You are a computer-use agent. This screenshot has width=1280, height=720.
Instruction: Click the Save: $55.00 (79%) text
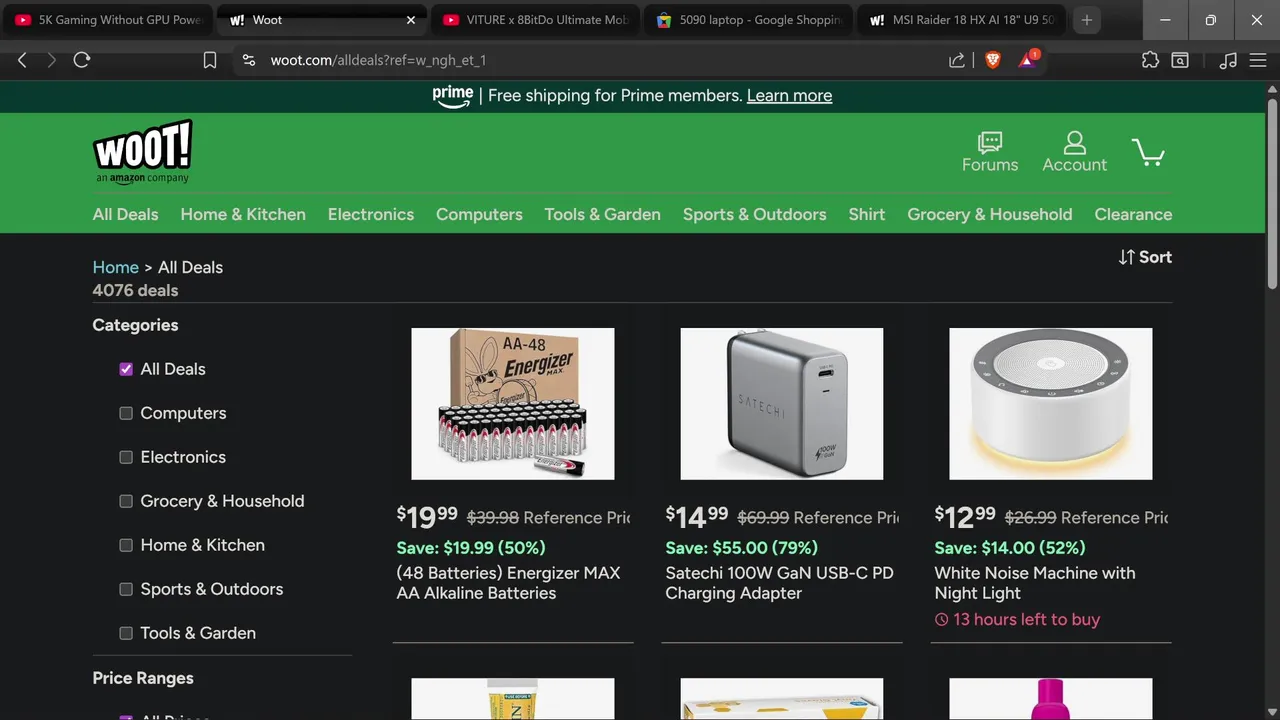[x=741, y=548]
